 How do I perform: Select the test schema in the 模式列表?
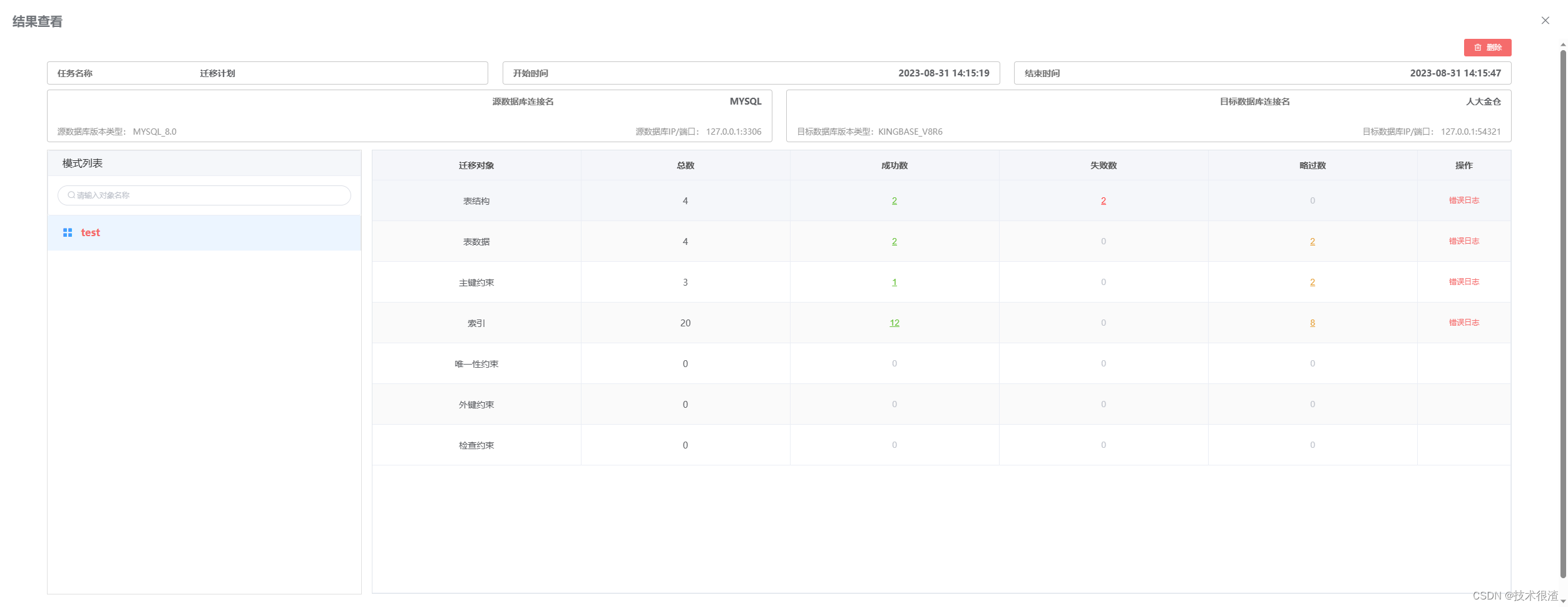pyautogui.click(x=204, y=233)
